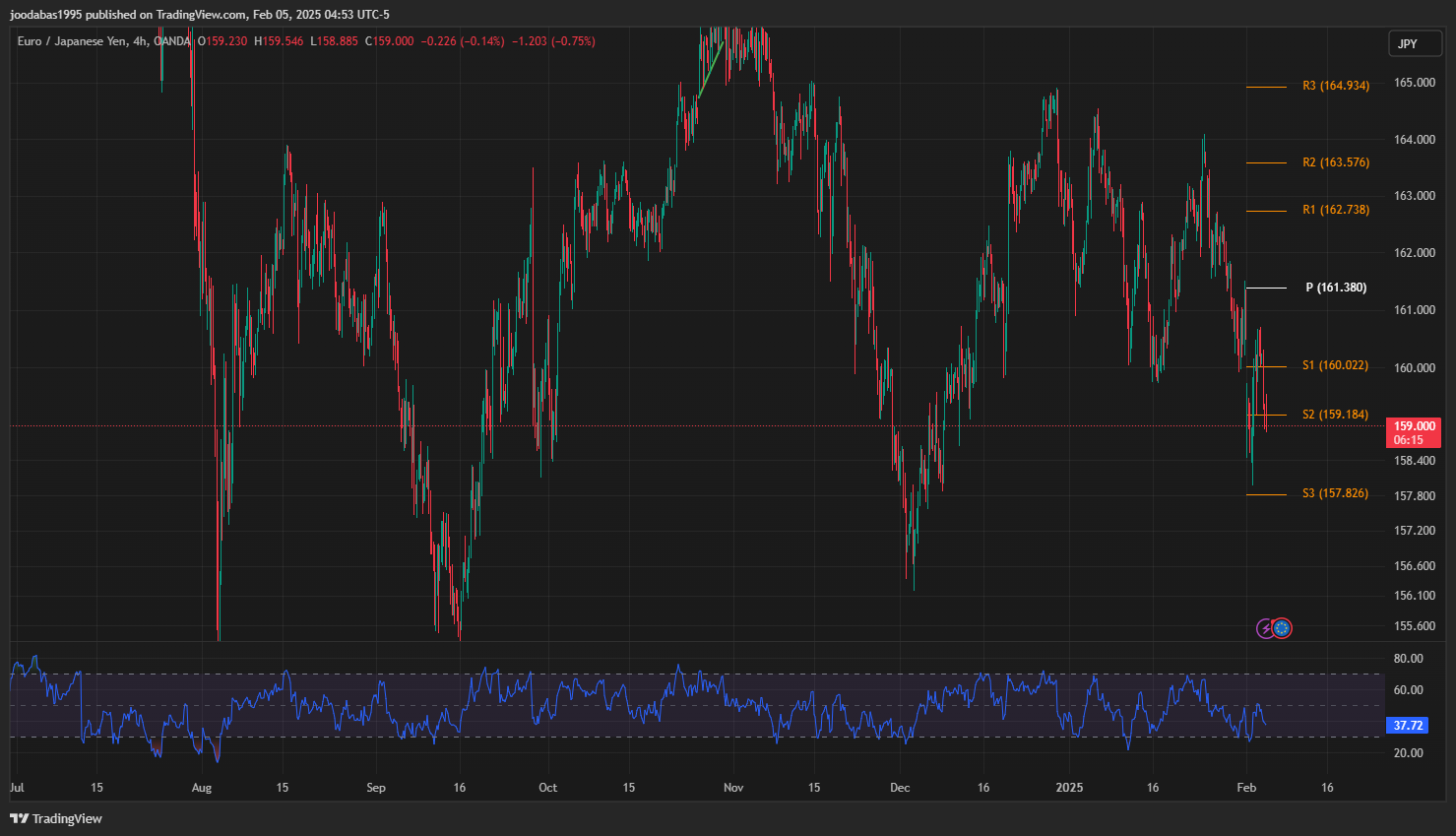Click the red 159.000 current price tag
Viewport: 1456px width, 836px height.
(x=1414, y=432)
